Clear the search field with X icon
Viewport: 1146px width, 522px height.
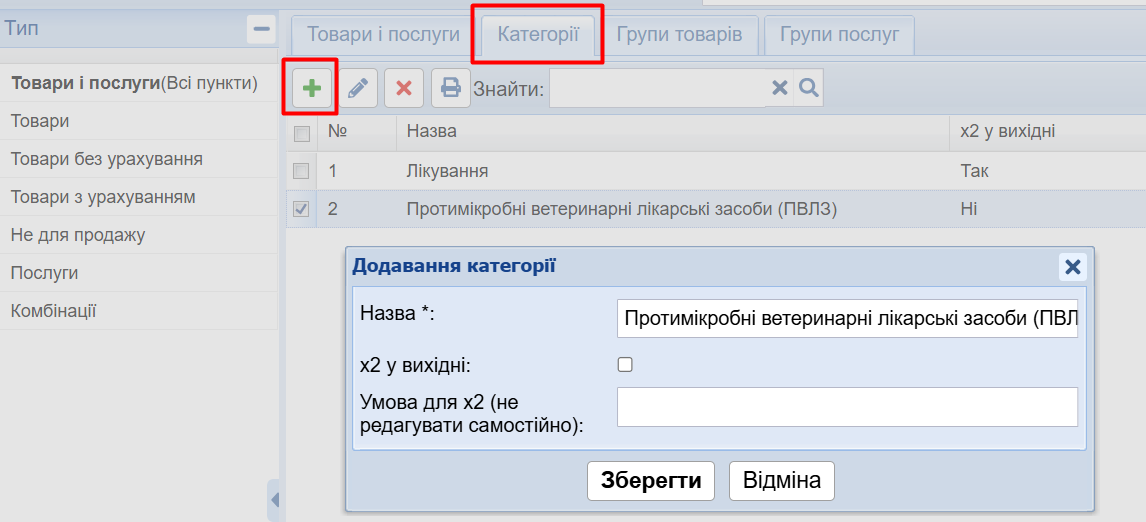[780, 88]
